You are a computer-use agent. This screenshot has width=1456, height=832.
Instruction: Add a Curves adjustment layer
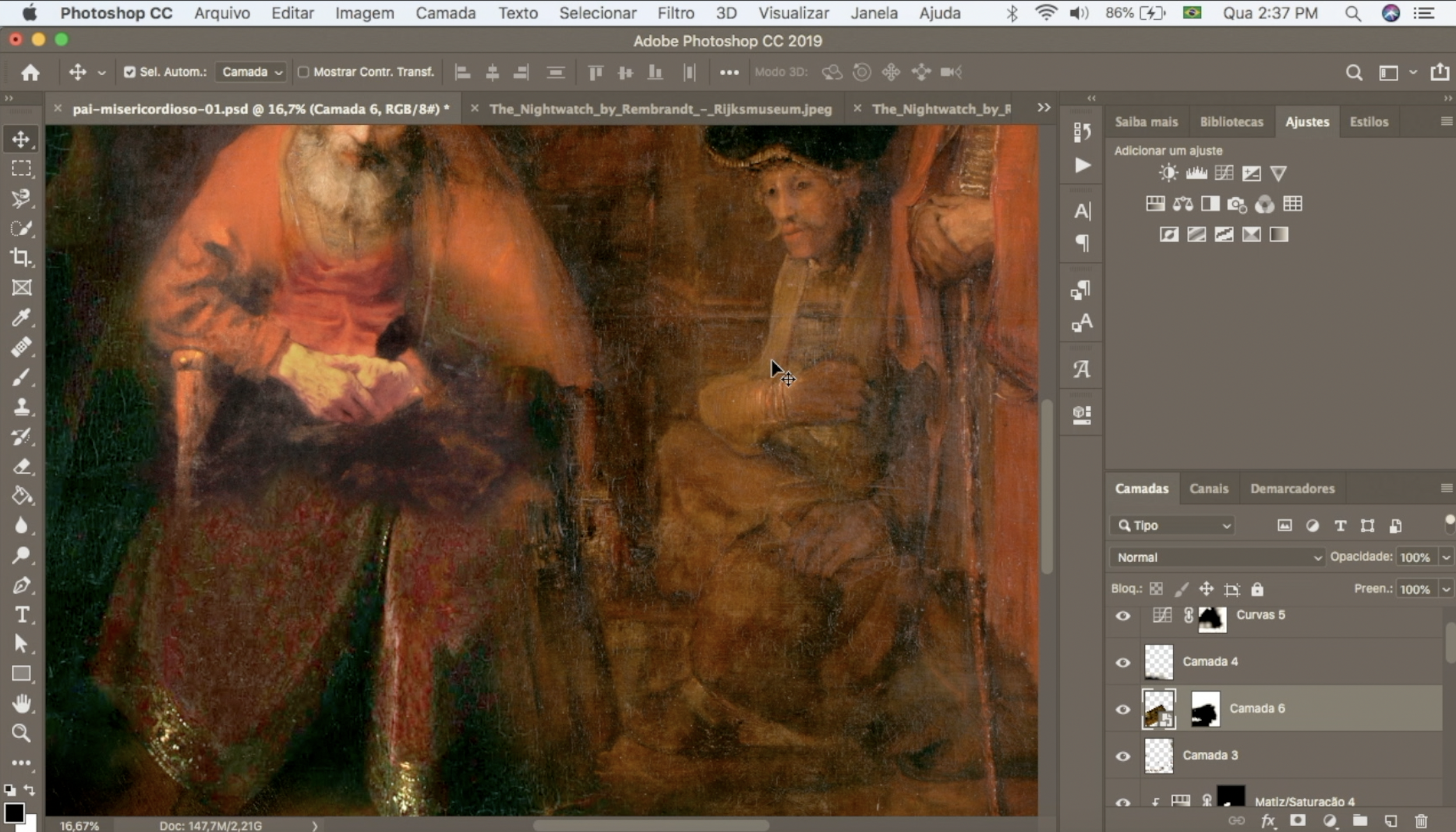click(1224, 173)
